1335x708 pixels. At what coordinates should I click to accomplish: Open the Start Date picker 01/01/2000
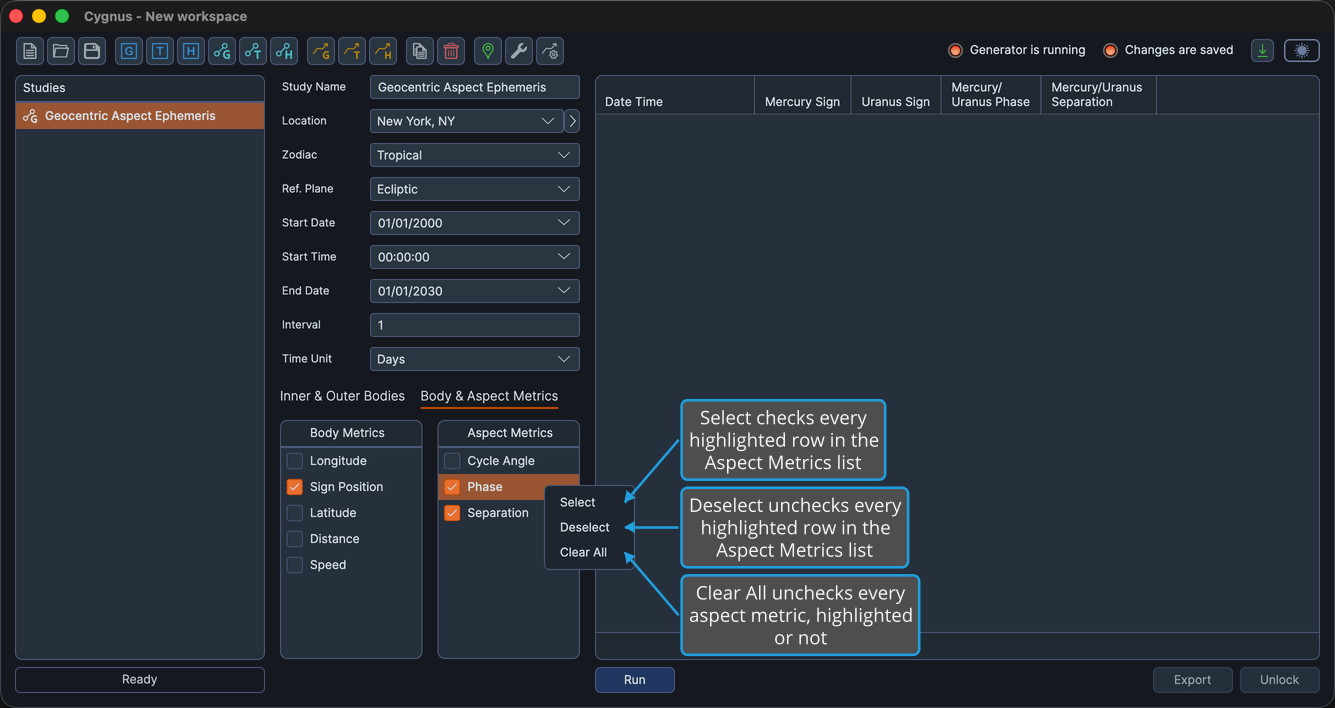click(475, 223)
